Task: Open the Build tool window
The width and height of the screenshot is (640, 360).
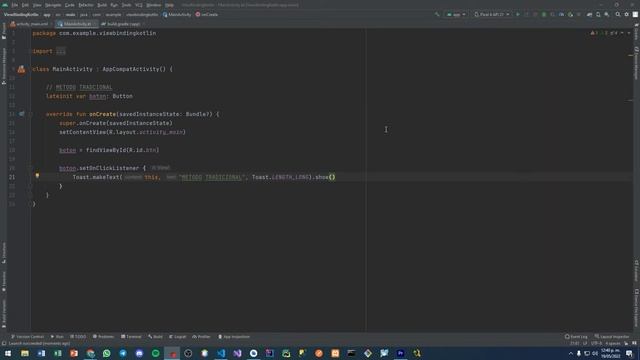Action: coord(156,337)
